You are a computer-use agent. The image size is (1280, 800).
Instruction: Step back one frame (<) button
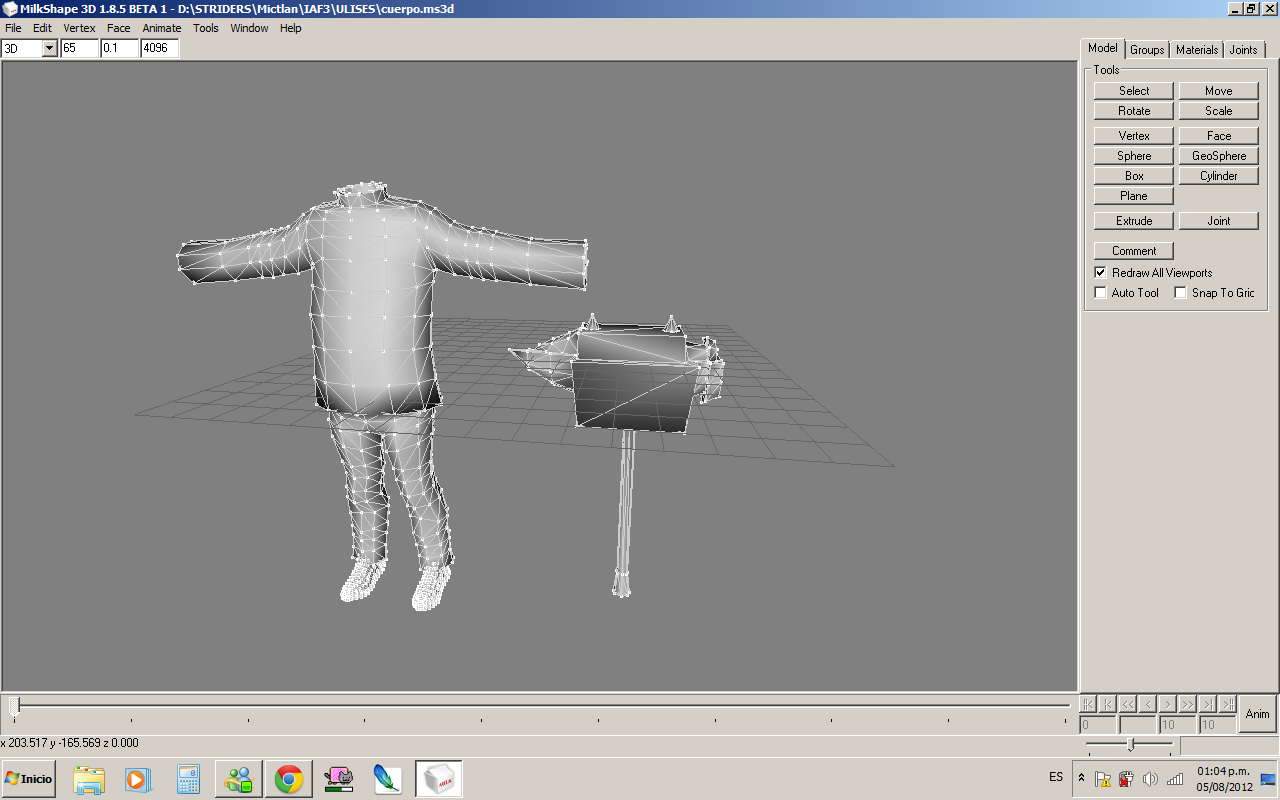[x=1149, y=704]
